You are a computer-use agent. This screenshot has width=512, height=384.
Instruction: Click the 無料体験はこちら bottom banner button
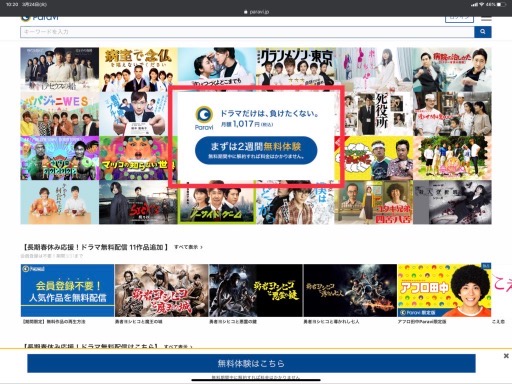(x=251, y=363)
